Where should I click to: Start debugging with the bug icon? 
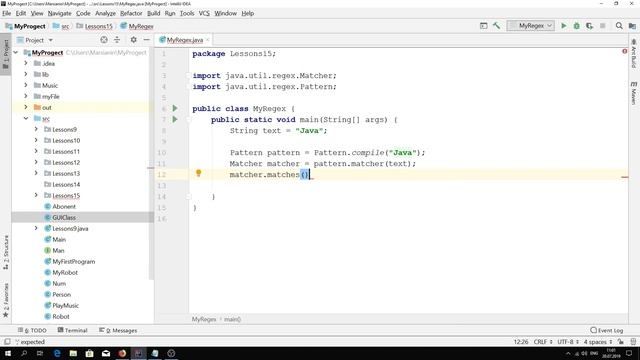click(x=576, y=26)
